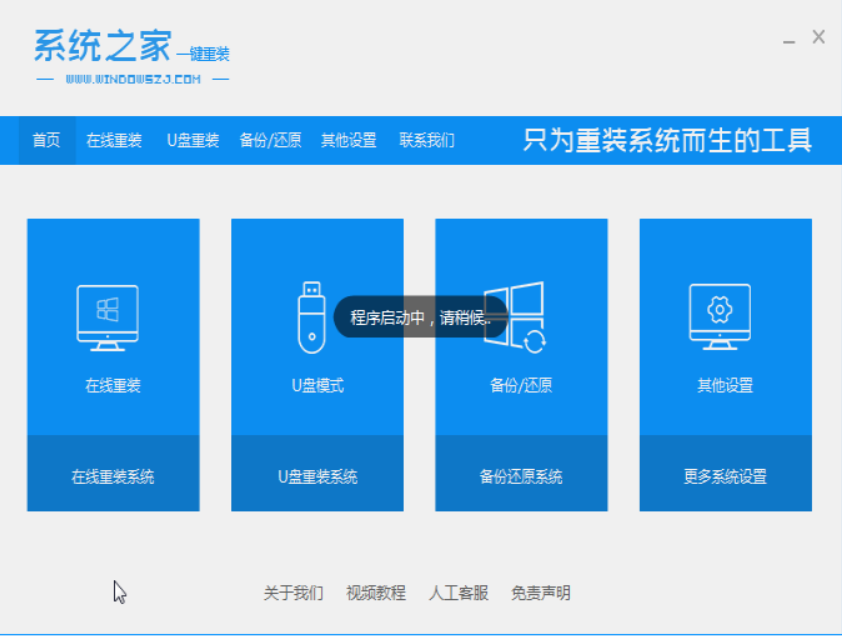Click the monitor icon for 在线重装
The width and height of the screenshot is (842, 636).
(108, 317)
